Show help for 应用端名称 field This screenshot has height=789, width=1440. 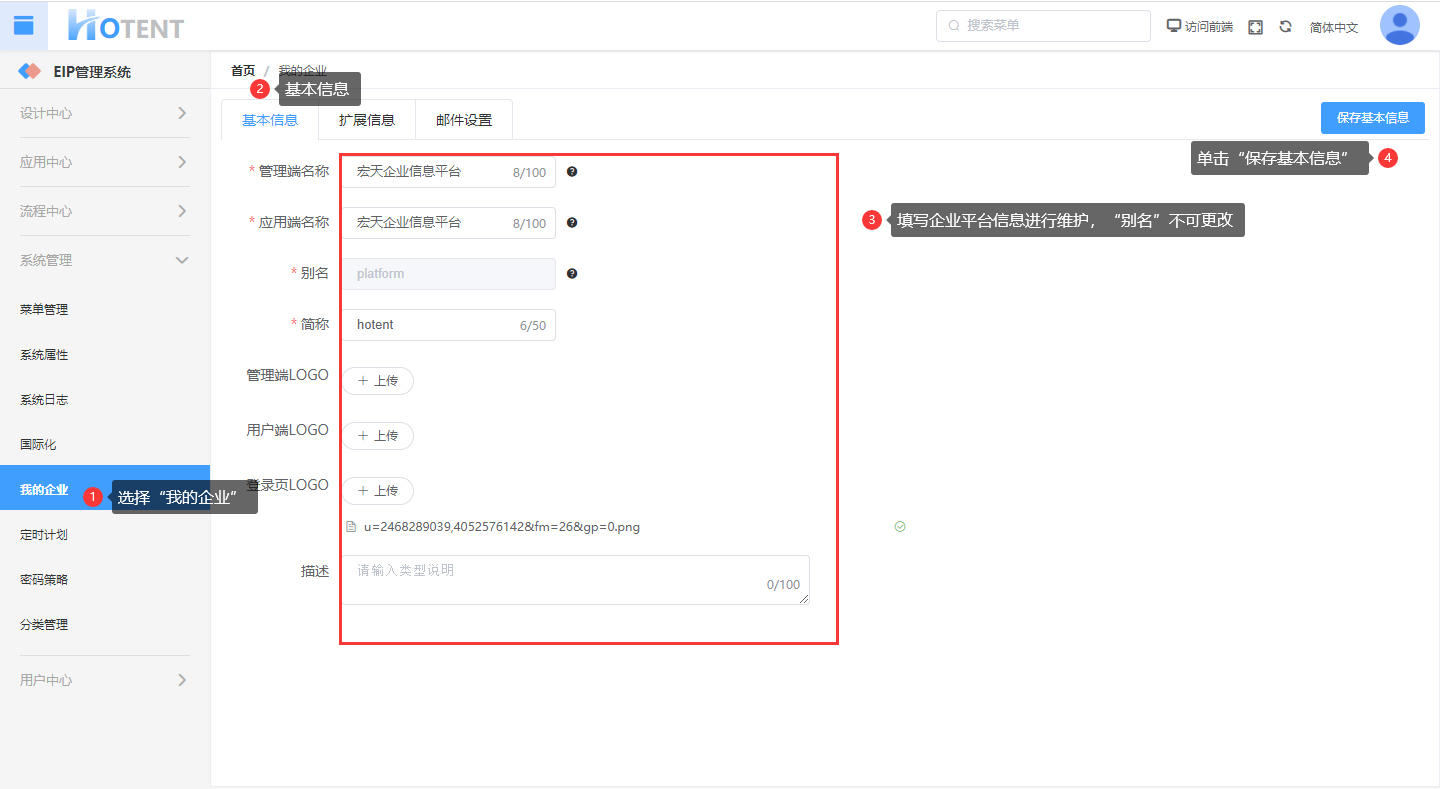coord(572,223)
